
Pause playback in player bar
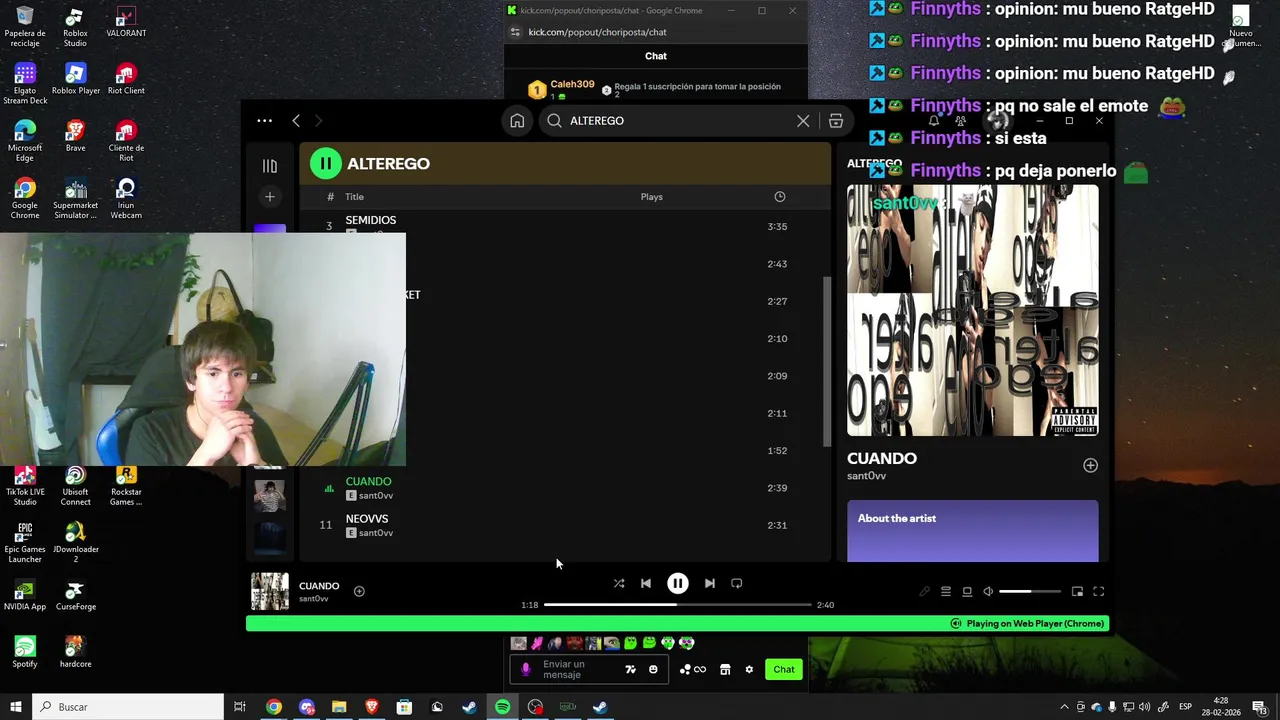pos(678,583)
